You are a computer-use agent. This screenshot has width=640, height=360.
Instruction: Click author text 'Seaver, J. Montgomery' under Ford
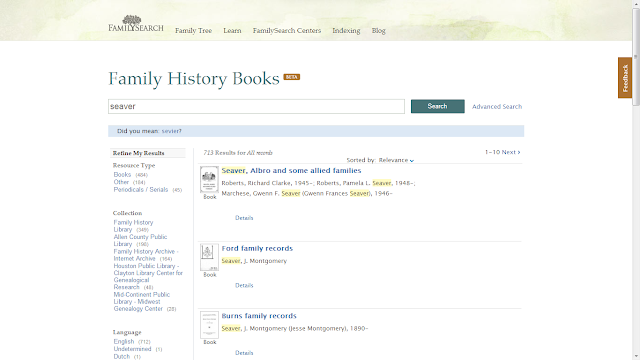tap(254, 261)
